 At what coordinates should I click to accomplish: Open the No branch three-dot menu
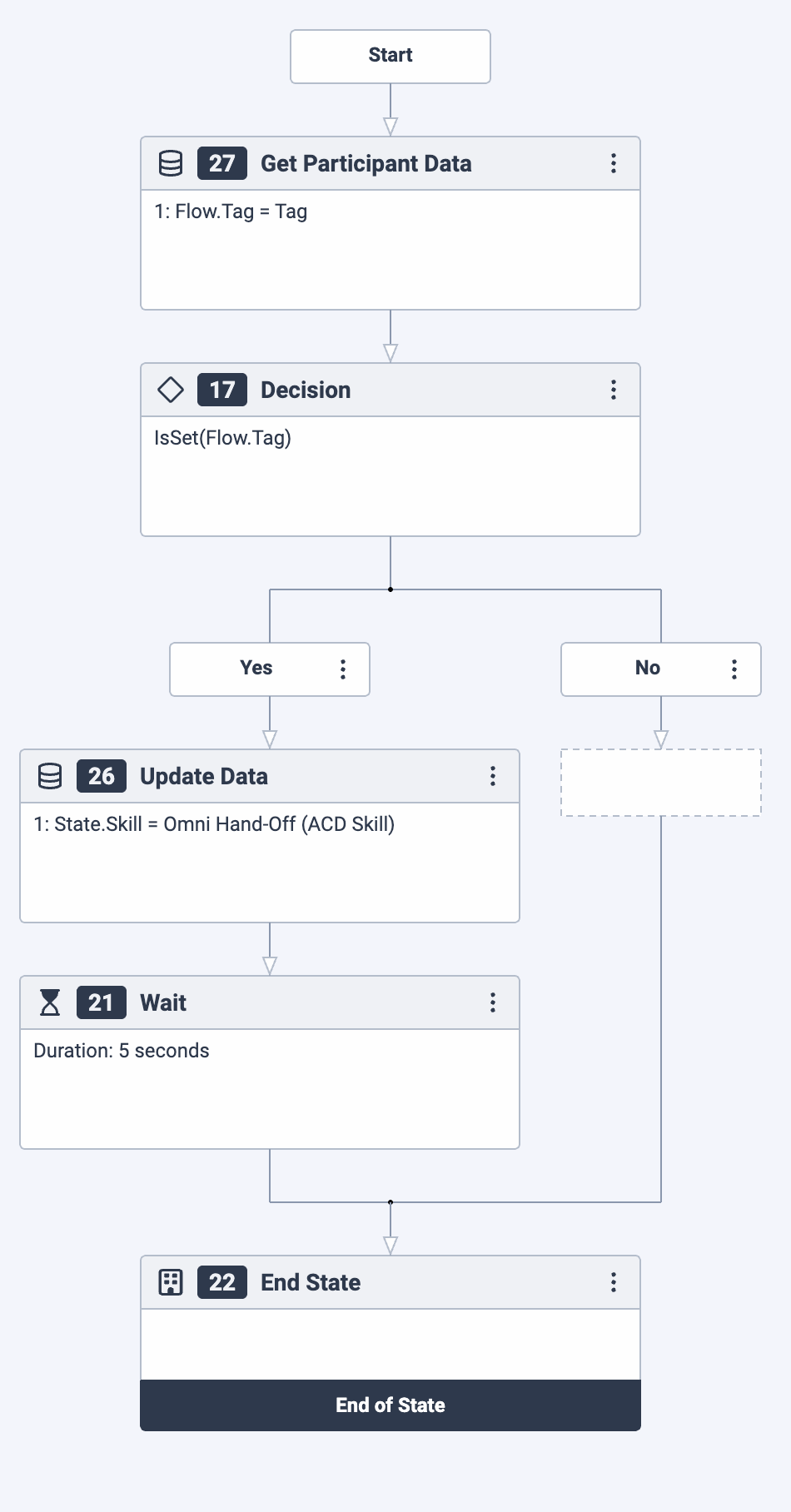coord(734,669)
